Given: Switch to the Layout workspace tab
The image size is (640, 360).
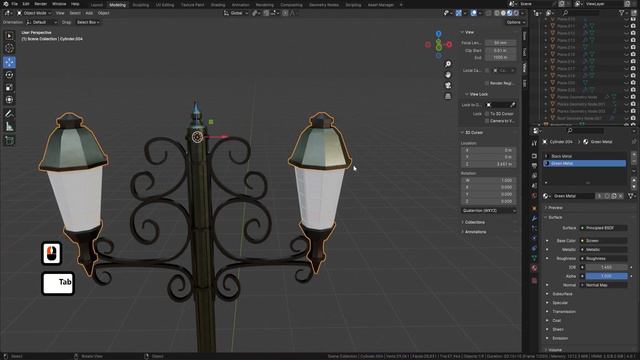Looking at the screenshot, I should point(97,5).
